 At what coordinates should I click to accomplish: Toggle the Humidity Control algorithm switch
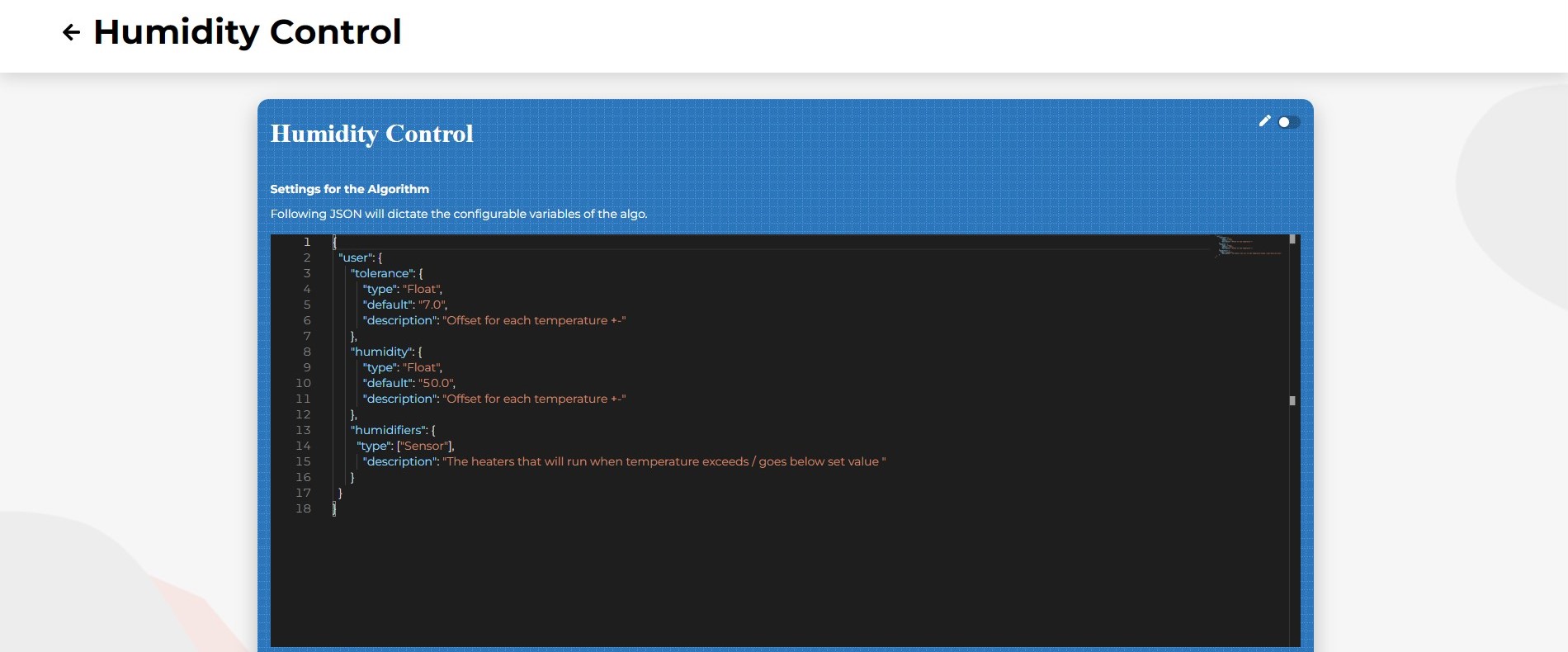click(1288, 122)
